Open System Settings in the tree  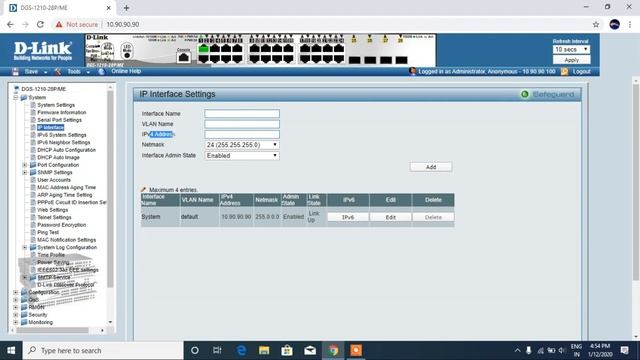[56, 105]
